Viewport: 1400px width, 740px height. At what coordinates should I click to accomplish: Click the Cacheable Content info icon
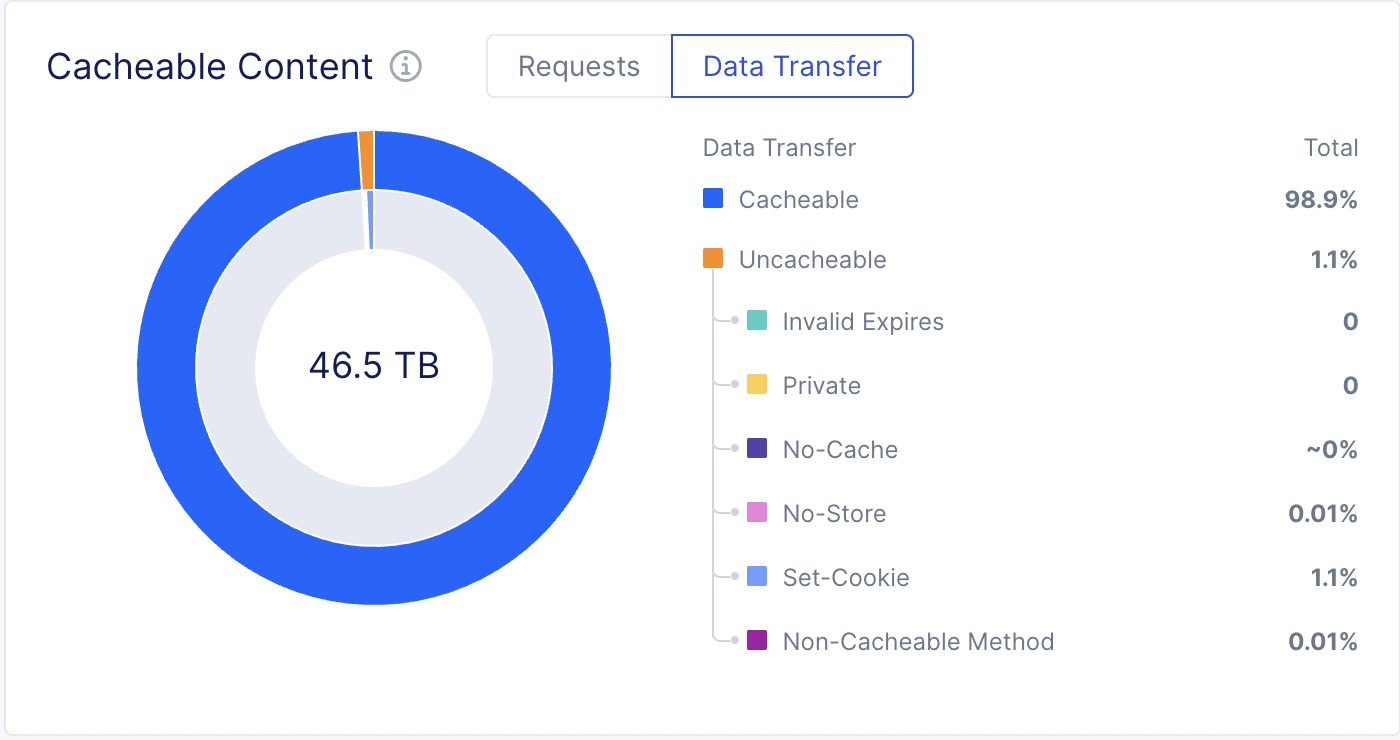tap(404, 66)
